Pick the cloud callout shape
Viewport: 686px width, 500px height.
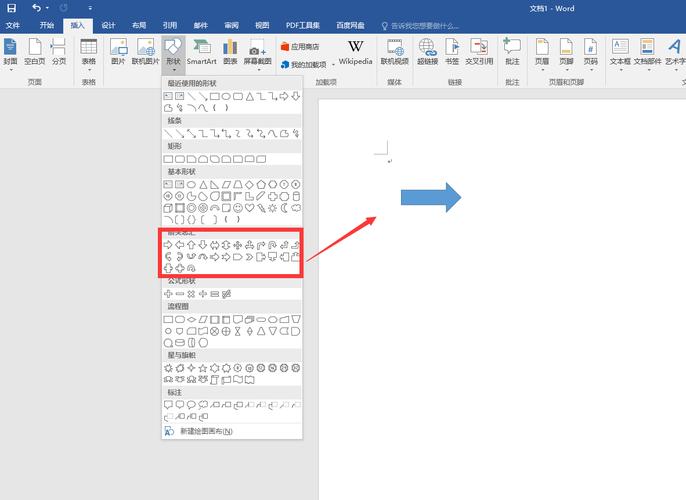point(203,405)
